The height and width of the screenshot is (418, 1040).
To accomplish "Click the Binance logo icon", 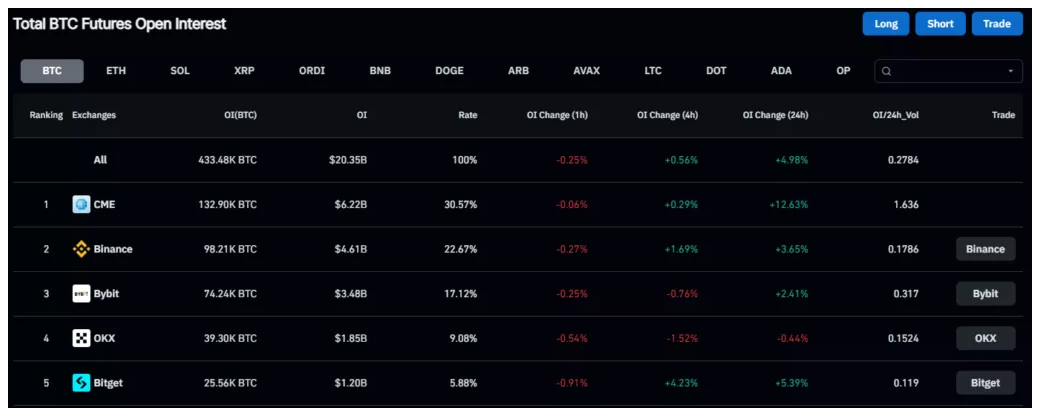I will (x=82, y=249).
